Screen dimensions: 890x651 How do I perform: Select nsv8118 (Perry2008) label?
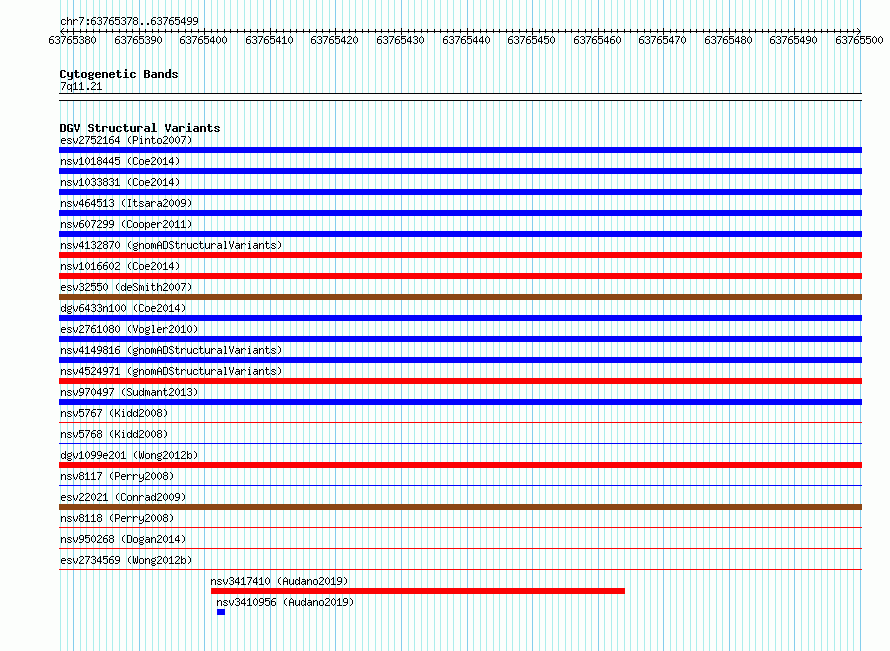pos(117,518)
